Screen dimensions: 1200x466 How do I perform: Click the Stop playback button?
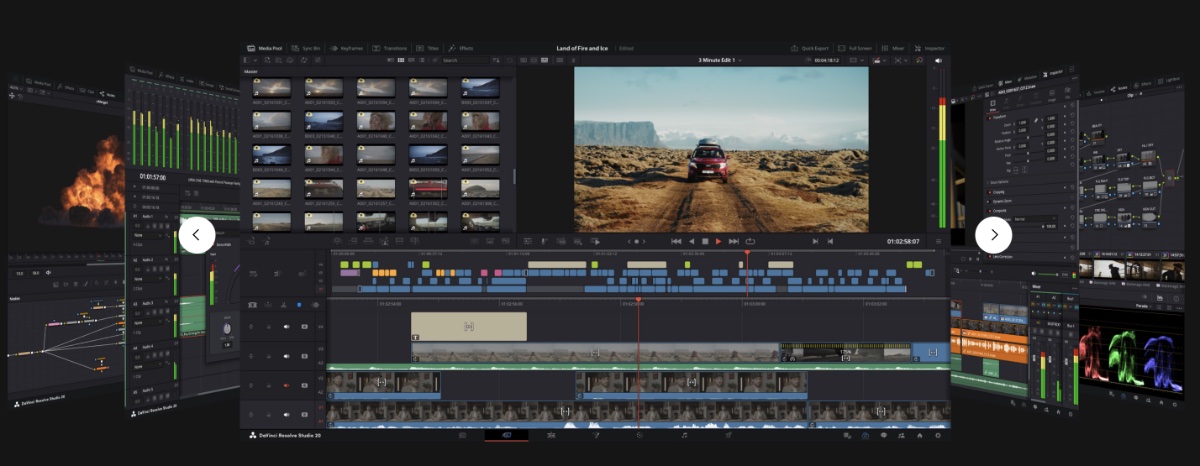click(704, 241)
